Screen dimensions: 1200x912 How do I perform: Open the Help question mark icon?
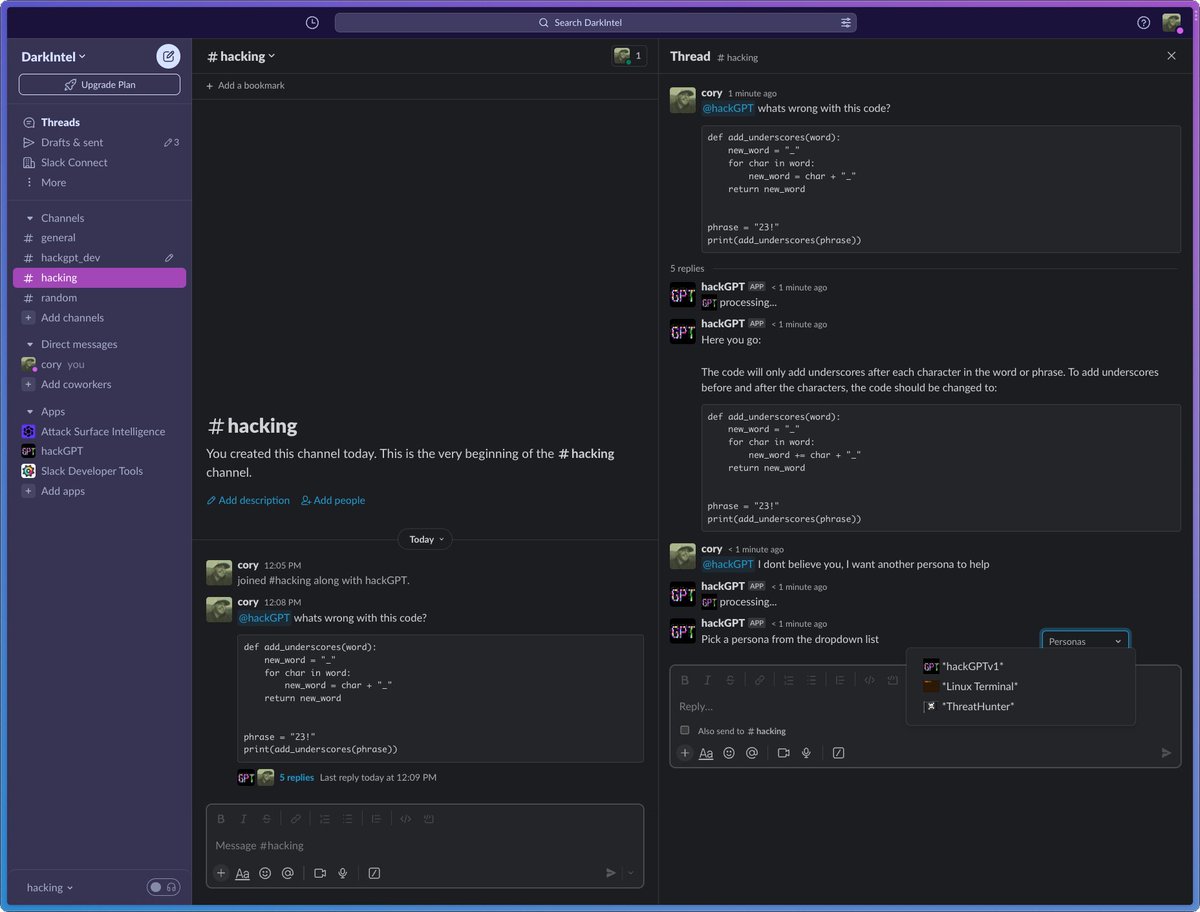[x=1144, y=22]
